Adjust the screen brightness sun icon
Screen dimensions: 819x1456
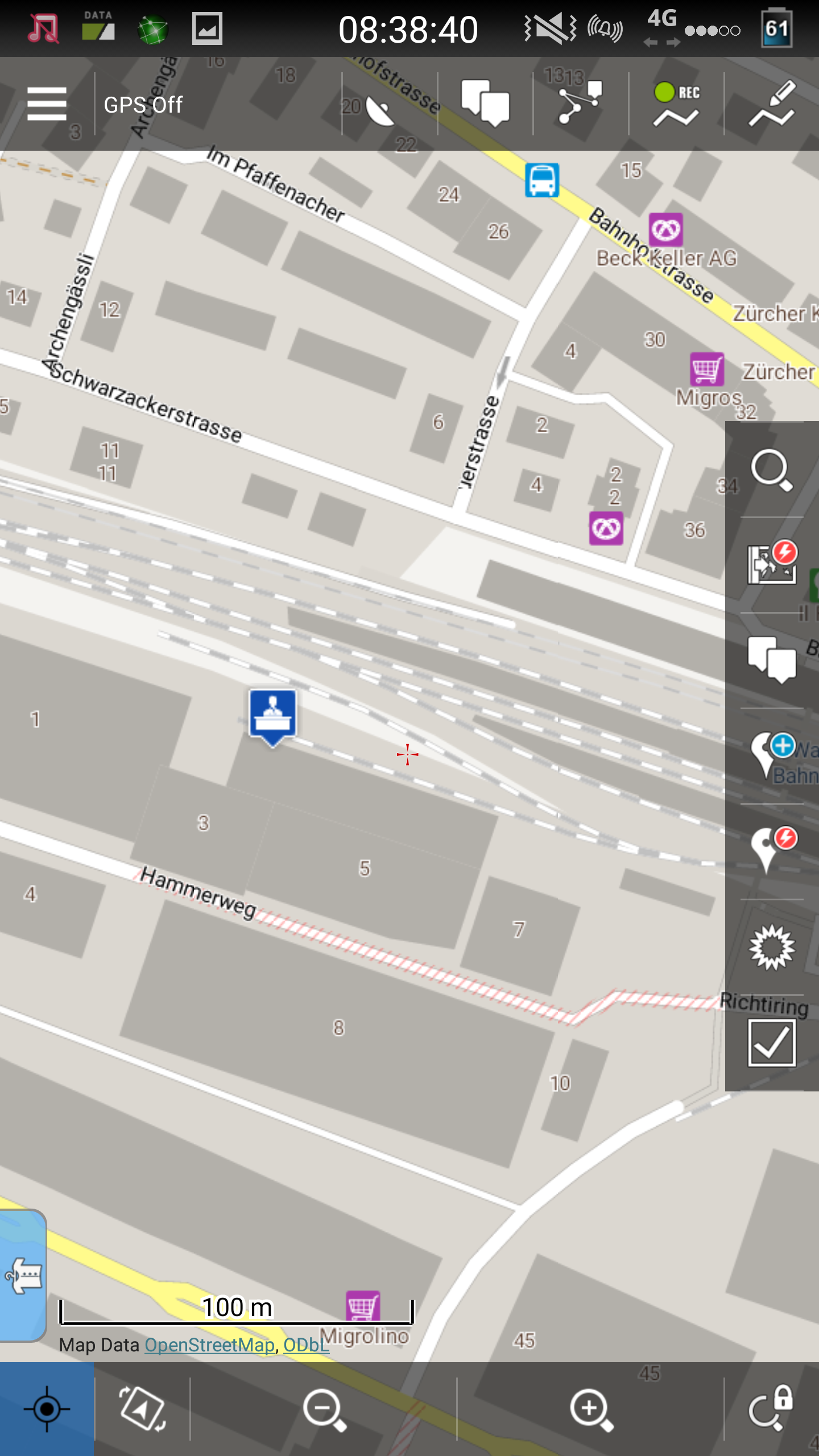pyautogui.click(x=772, y=947)
